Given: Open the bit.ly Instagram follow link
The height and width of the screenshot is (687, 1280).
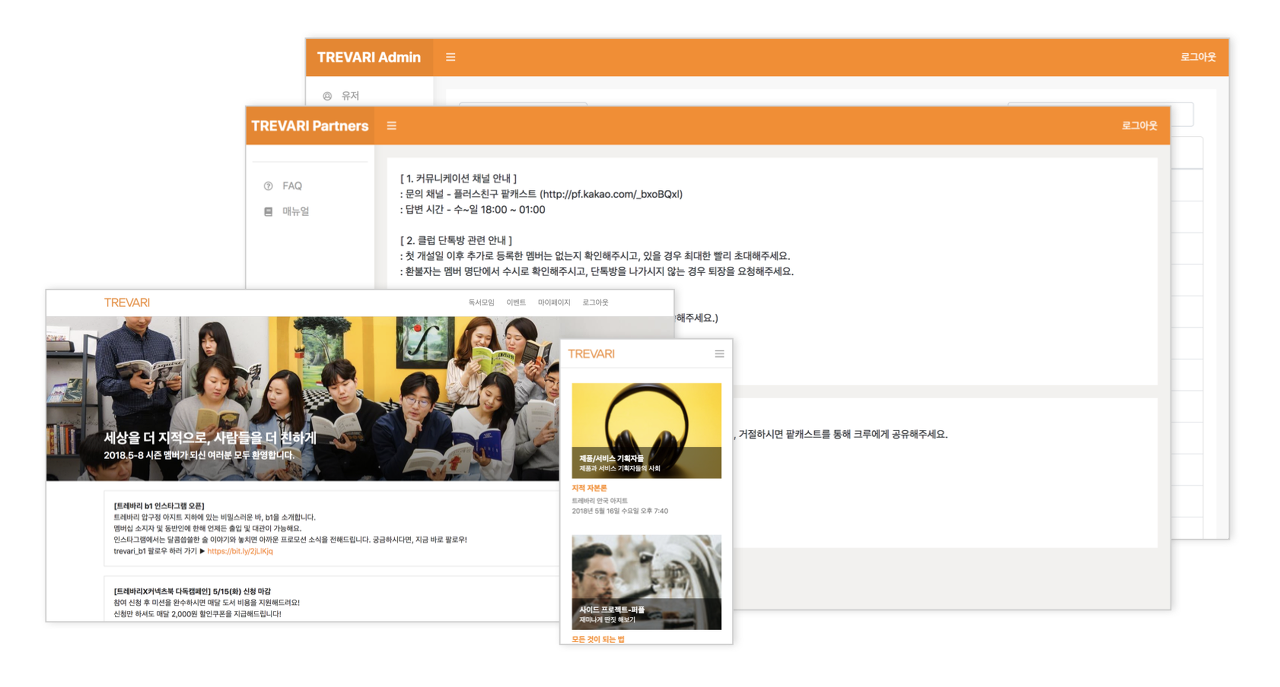Looking at the screenshot, I should pyautogui.click(x=240, y=551).
